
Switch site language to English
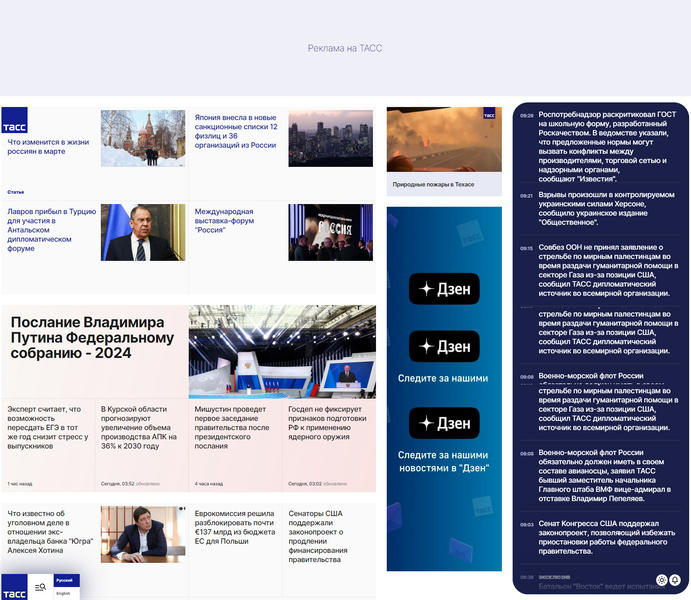[63, 593]
